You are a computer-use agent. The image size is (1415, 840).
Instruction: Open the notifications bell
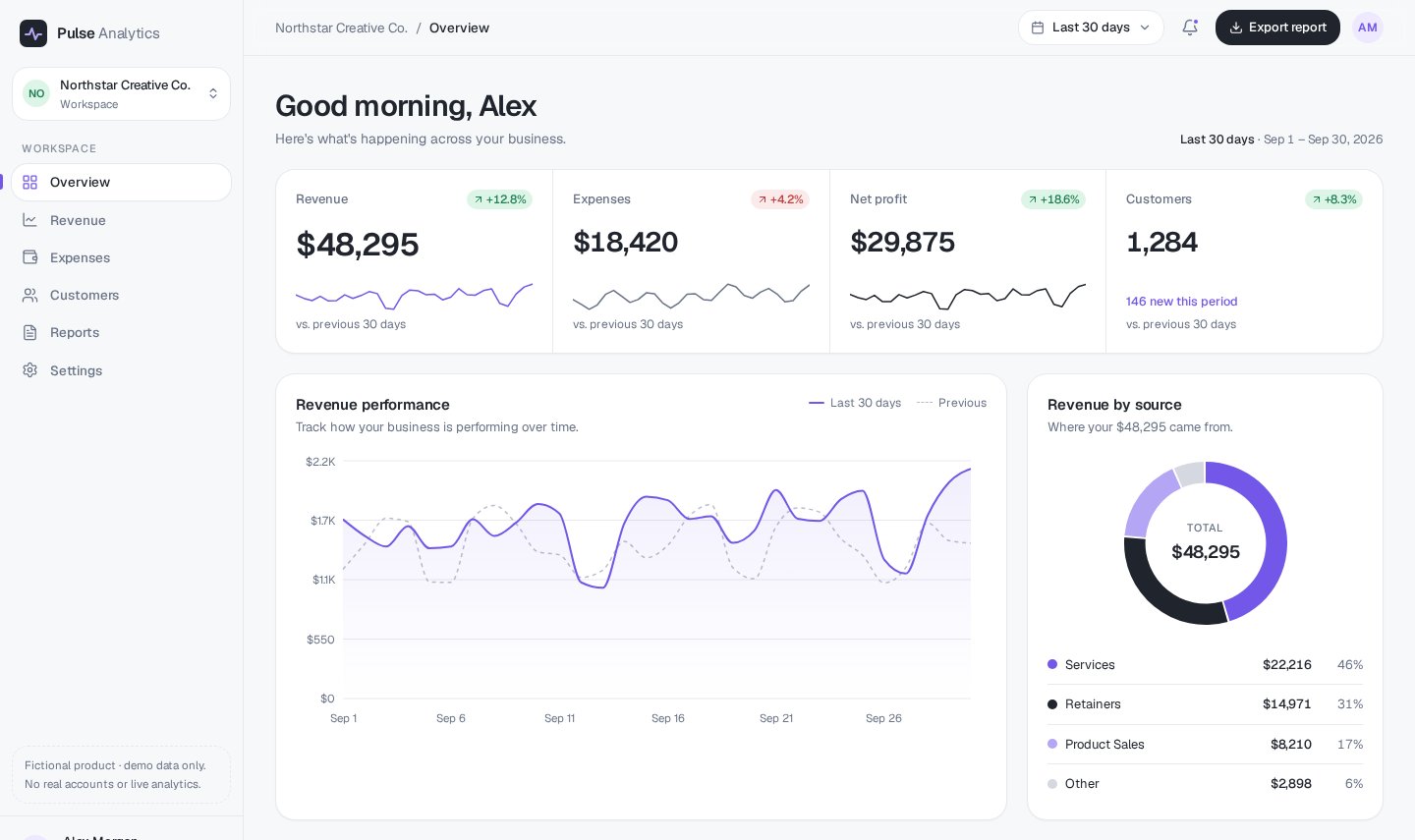tap(1190, 28)
